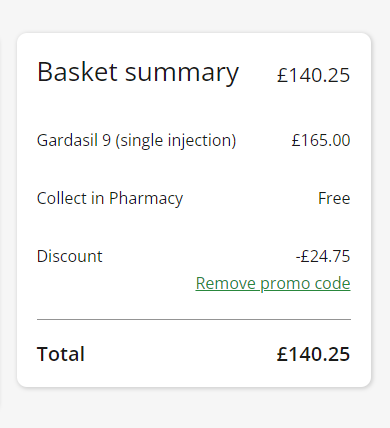Image resolution: width=390 pixels, height=428 pixels.
Task: Select the bold Total label
Action: (61, 354)
